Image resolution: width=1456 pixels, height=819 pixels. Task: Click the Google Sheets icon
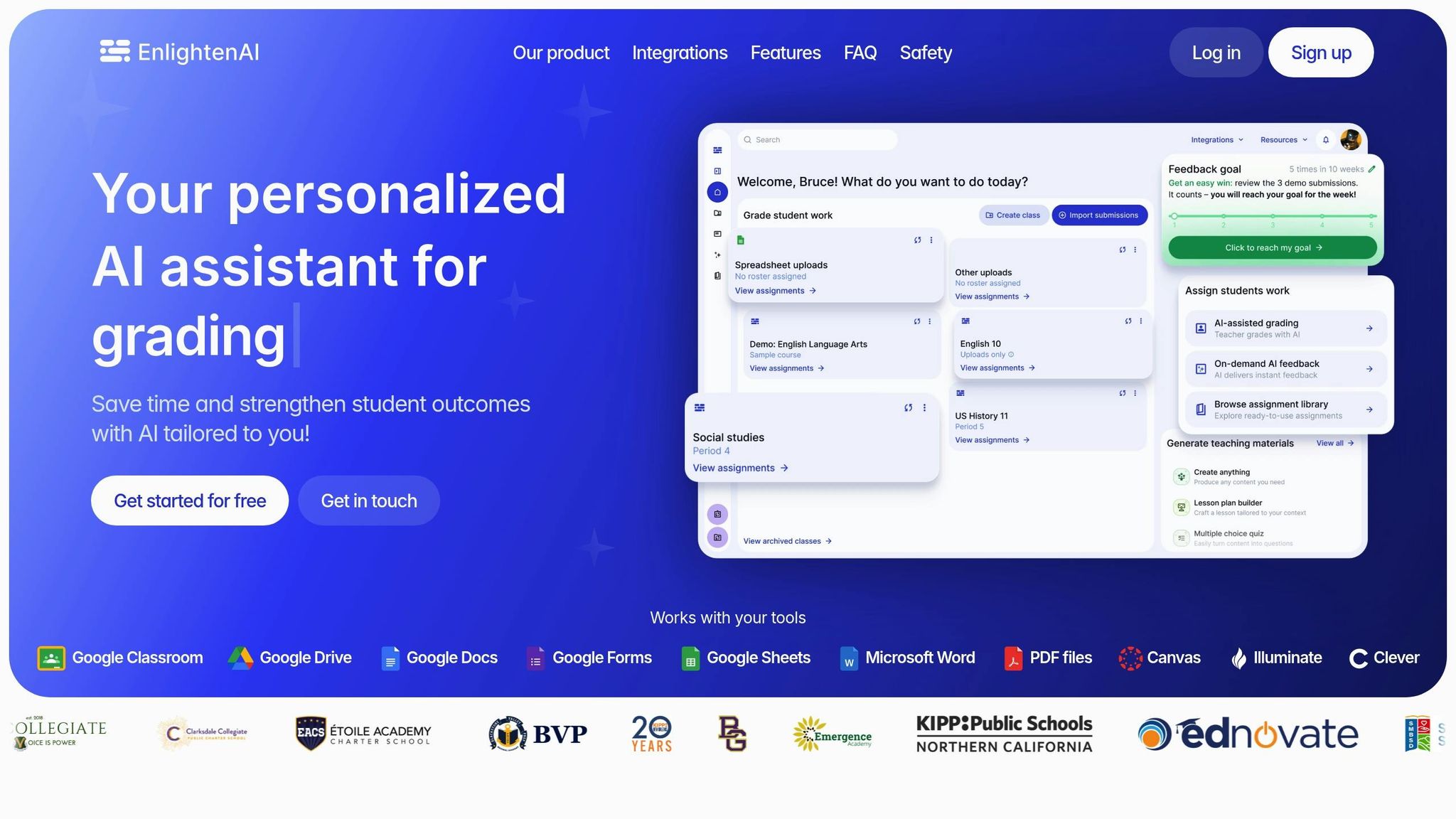[690, 658]
